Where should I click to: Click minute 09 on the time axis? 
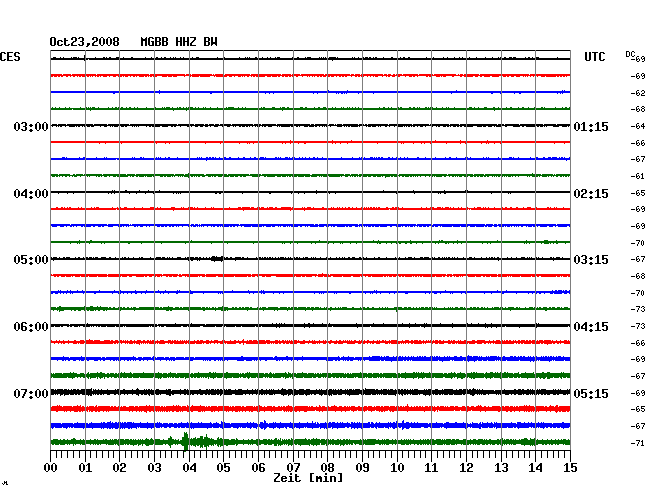tap(362, 468)
